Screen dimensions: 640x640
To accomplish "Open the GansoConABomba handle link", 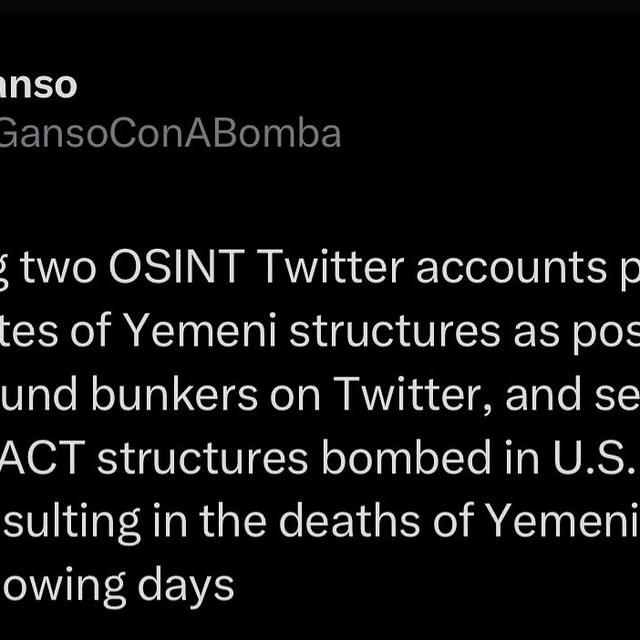I will [170, 133].
